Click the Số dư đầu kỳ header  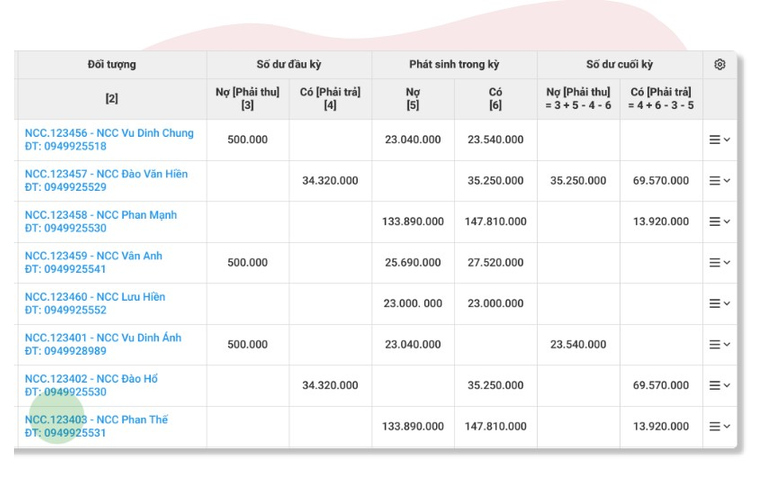pyautogui.click(x=289, y=64)
